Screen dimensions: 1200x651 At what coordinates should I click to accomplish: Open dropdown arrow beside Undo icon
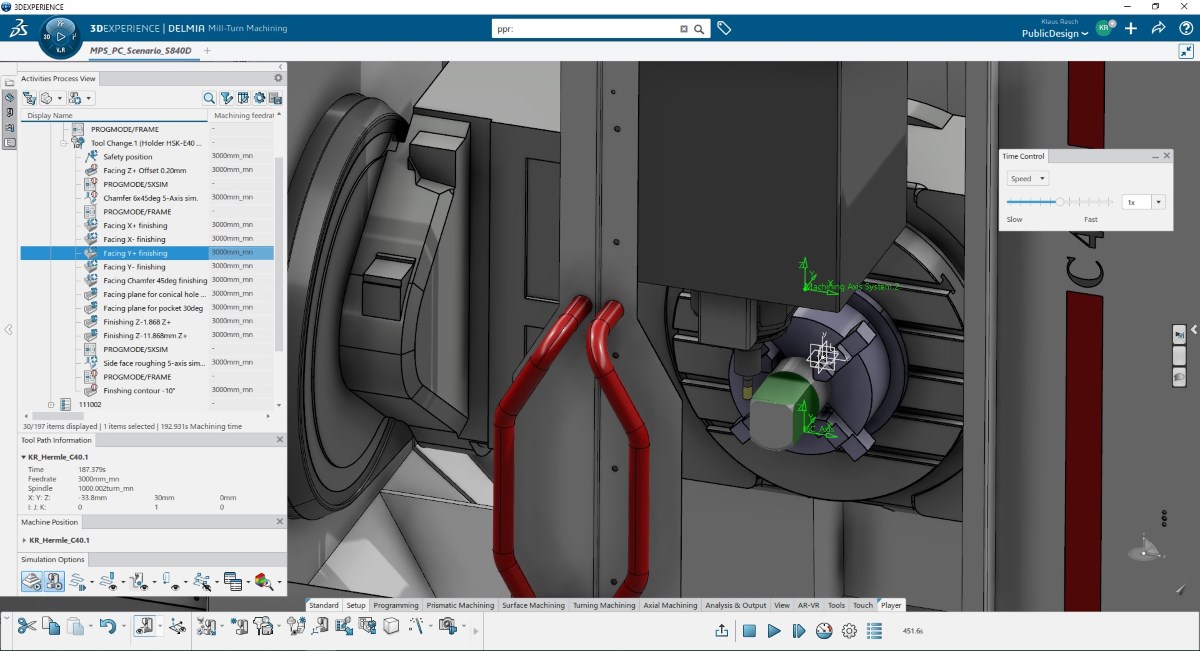pyautogui.click(x=124, y=627)
